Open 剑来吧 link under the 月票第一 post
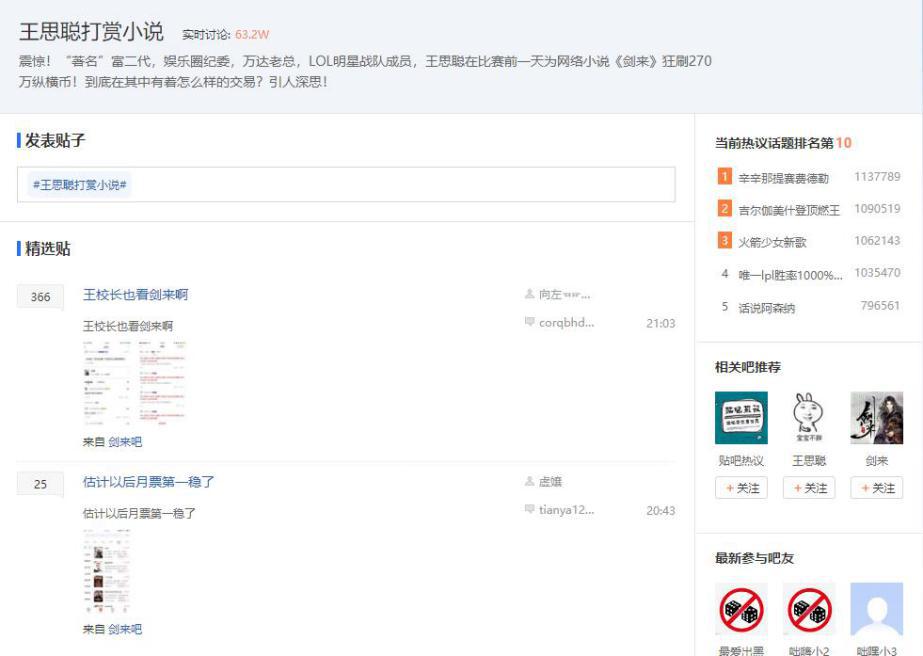This screenshot has height=656, width=923. [x=125, y=629]
